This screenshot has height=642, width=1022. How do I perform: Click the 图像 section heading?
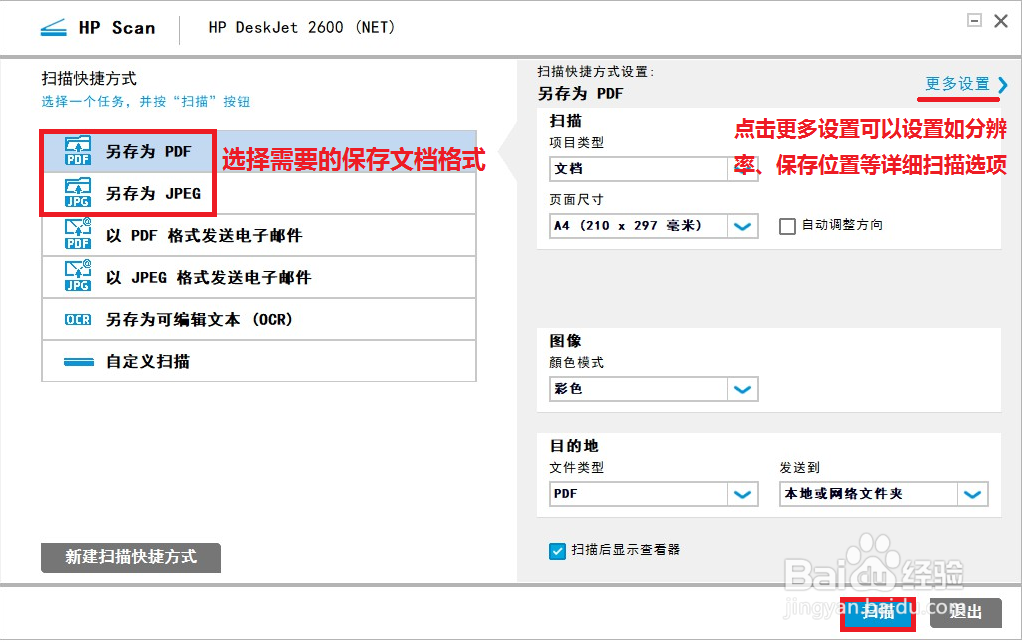(x=566, y=341)
